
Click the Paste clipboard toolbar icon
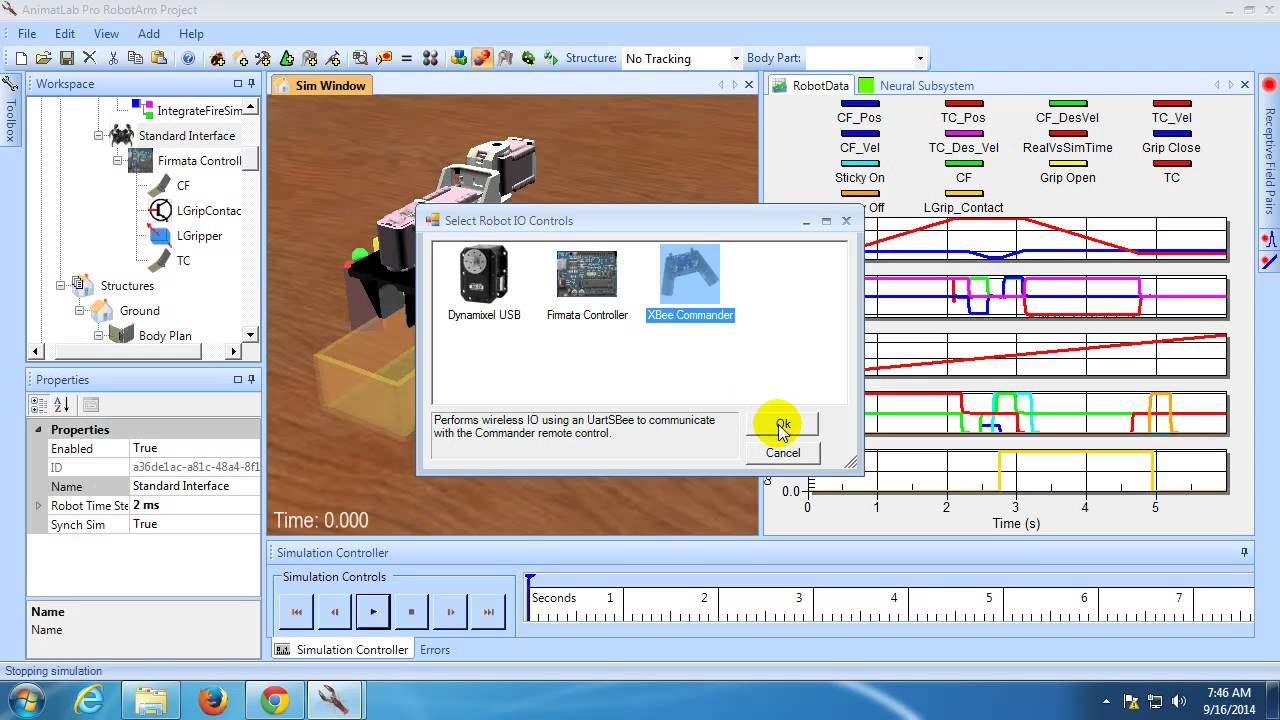pyautogui.click(x=160, y=58)
